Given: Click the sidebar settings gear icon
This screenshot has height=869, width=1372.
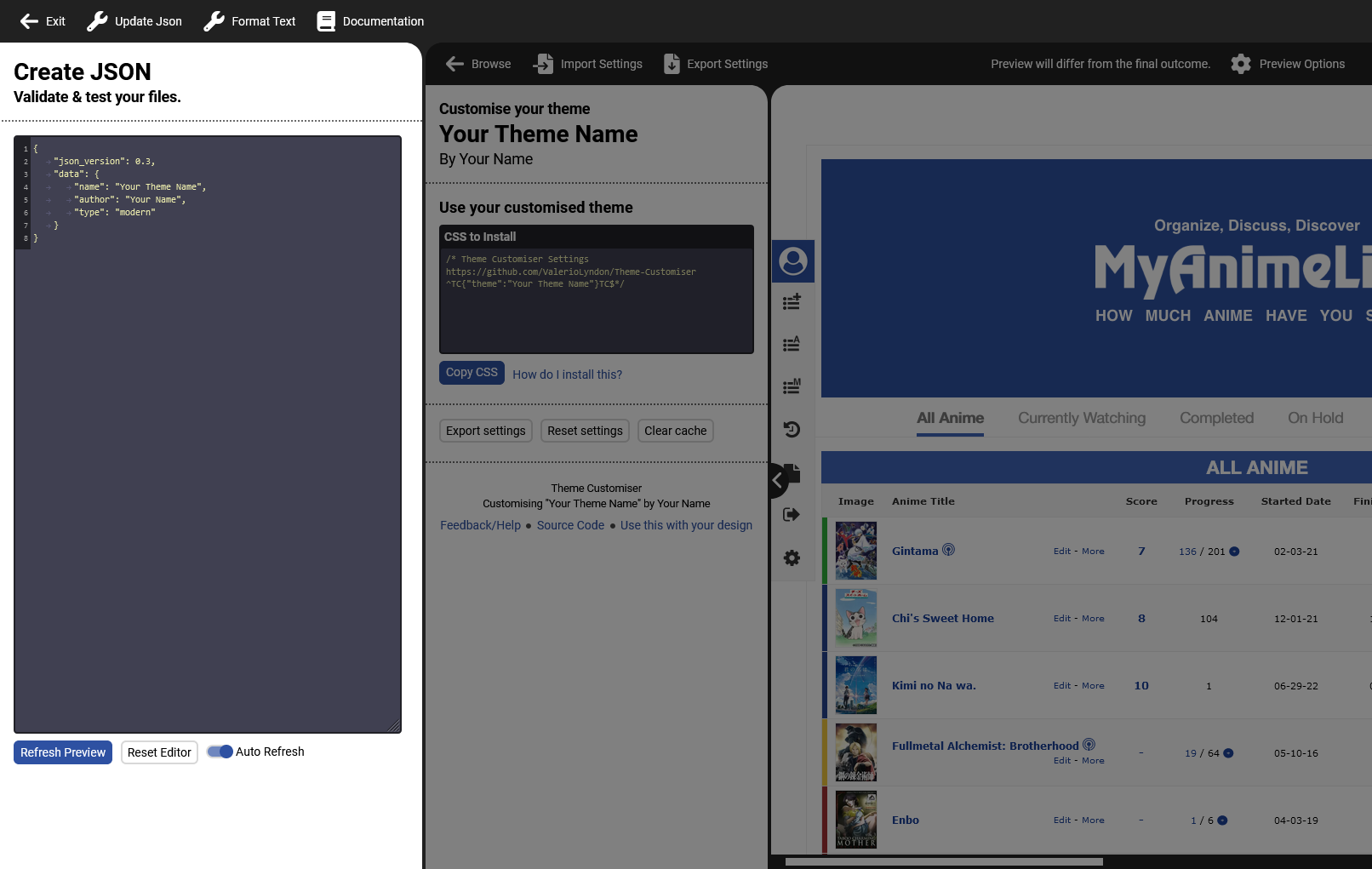Looking at the screenshot, I should [792, 557].
